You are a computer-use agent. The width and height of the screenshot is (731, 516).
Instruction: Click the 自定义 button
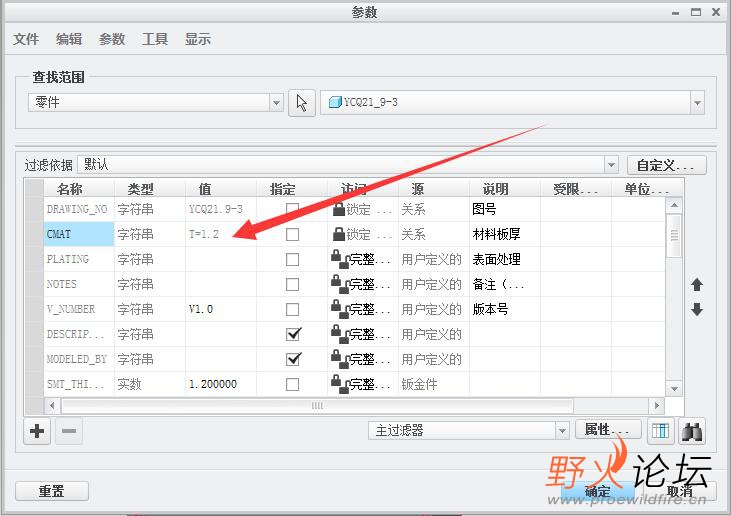point(667,165)
